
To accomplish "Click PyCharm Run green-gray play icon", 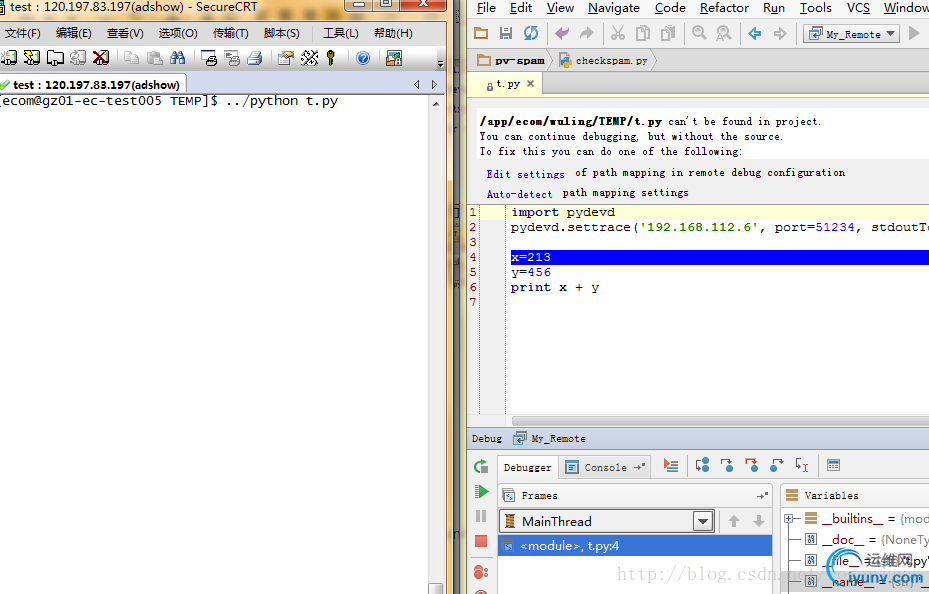I will click(x=914, y=33).
